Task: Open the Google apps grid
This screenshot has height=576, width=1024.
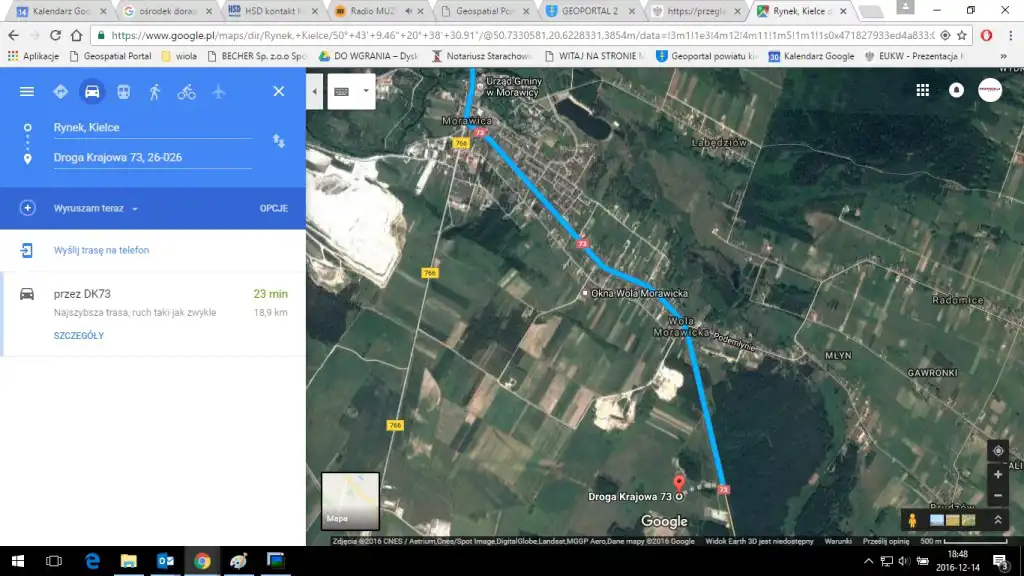Action: coord(922,90)
